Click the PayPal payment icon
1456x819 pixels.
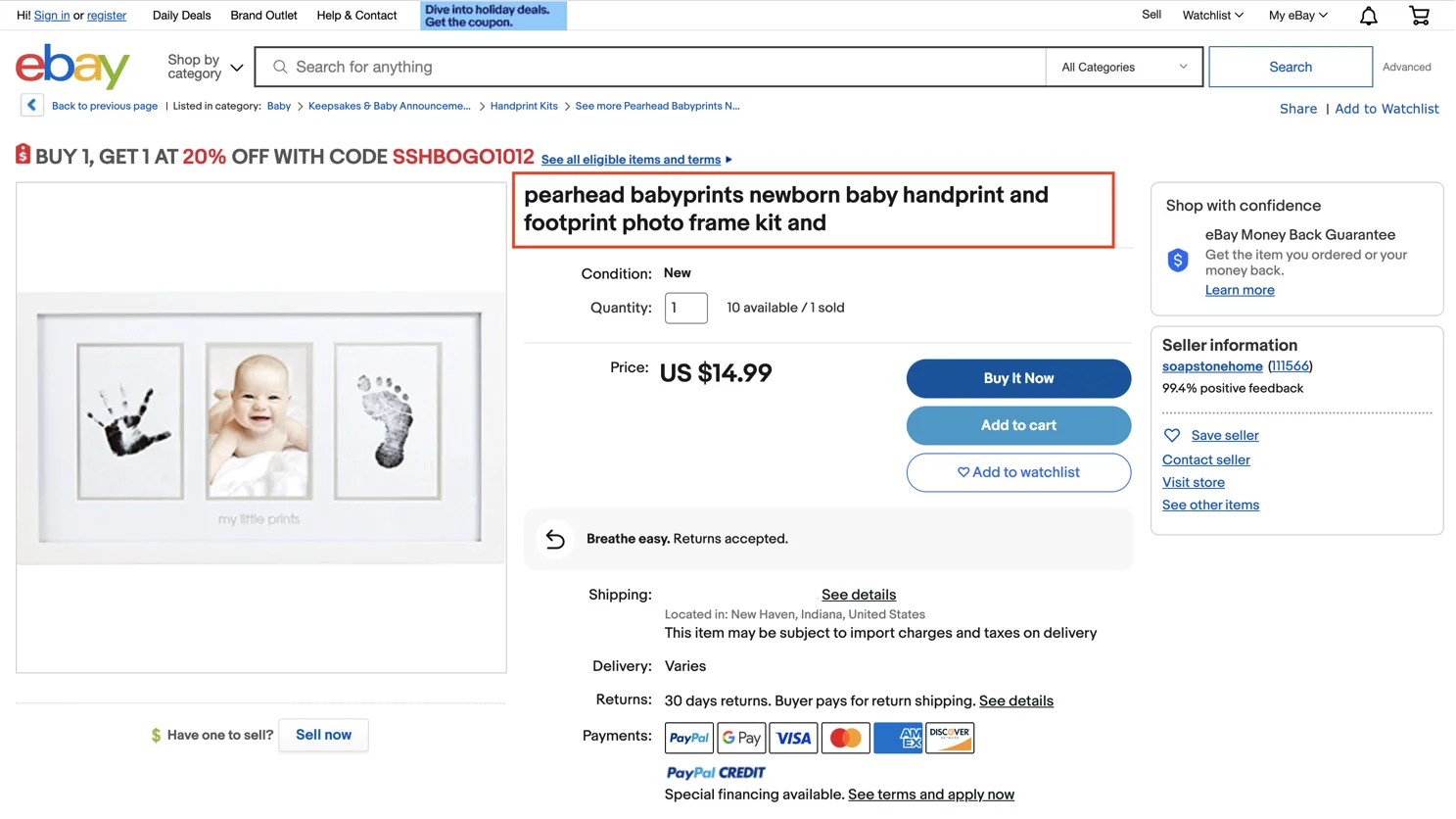click(x=689, y=738)
